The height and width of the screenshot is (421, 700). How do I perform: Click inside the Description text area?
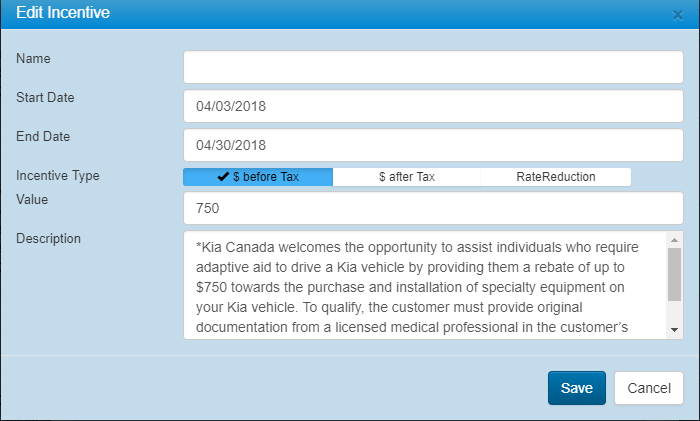coord(425,285)
